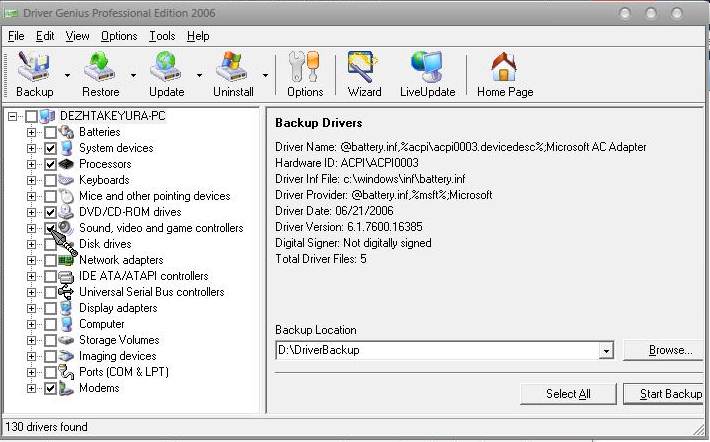
Task: Check the Network adapters checkbox
Action: click(50, 260)
